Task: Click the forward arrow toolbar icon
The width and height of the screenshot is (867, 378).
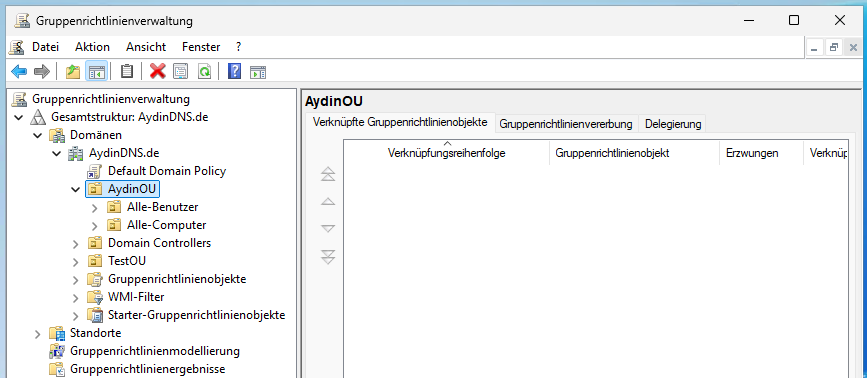Action: tap(41, 71)
